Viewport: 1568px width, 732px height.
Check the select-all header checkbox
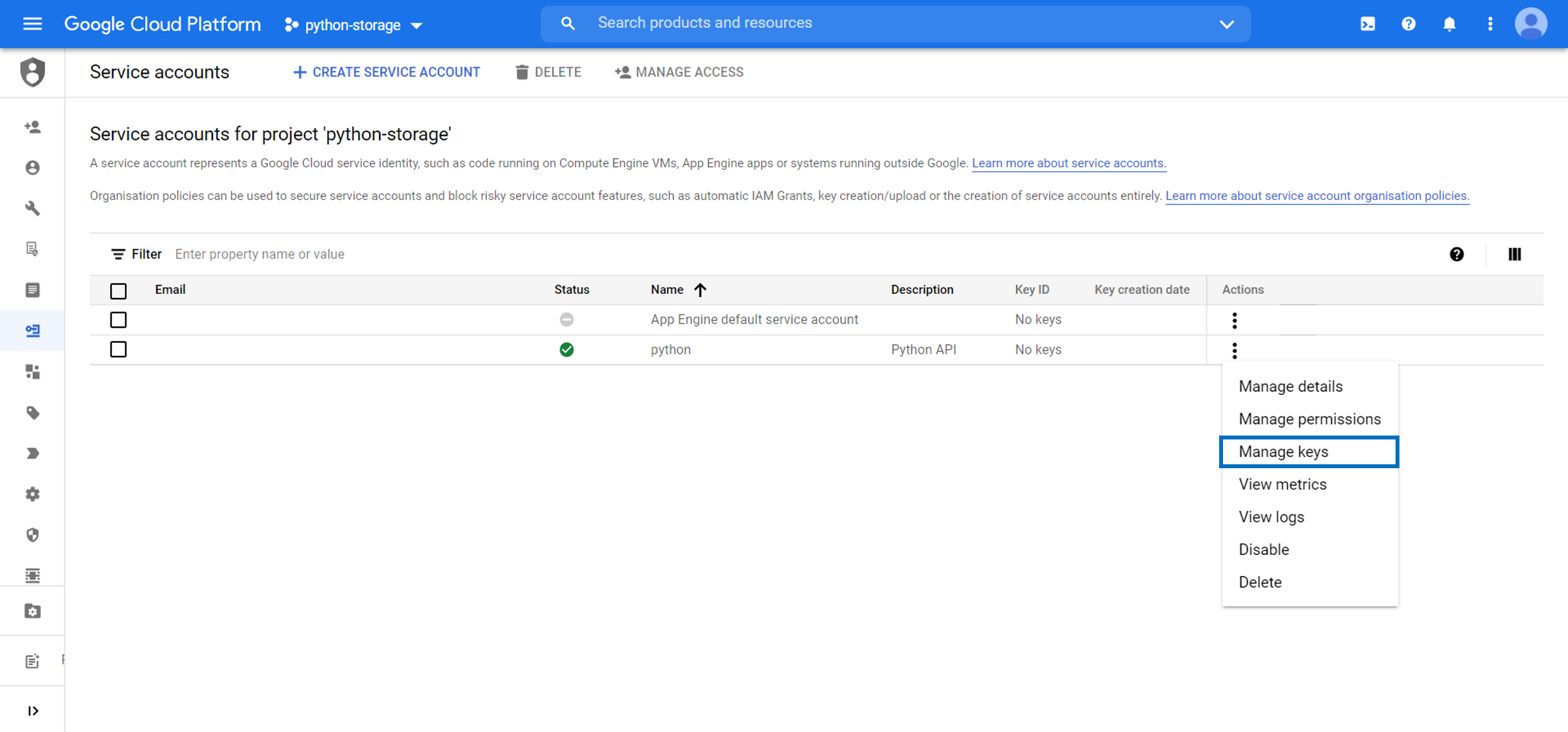click(118, 291)
